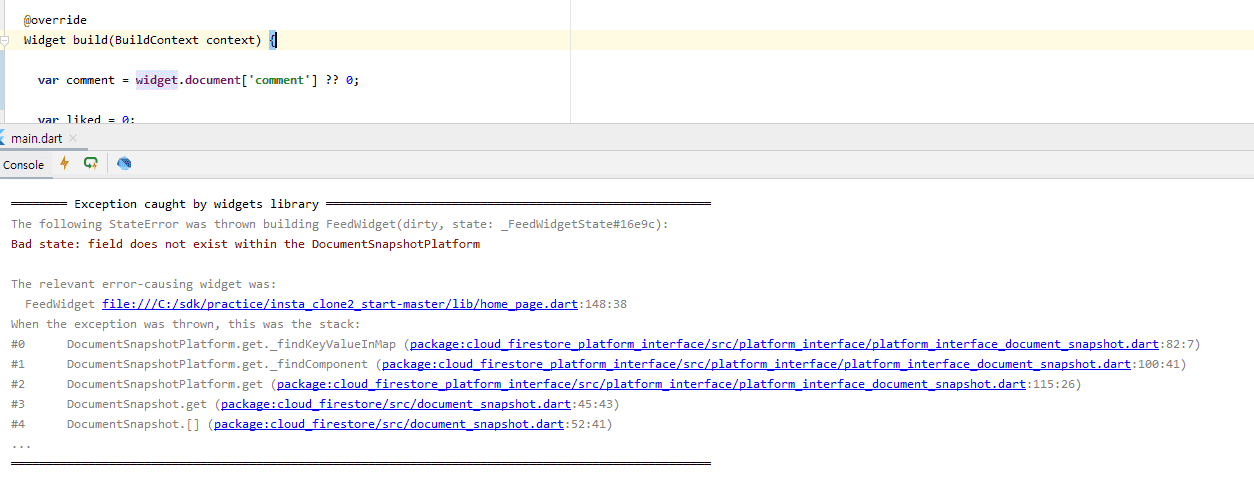Trigger Flutter Hot Restart green arrow icon
Screen dimensions: 1254x482
click(x=91, y=163)
